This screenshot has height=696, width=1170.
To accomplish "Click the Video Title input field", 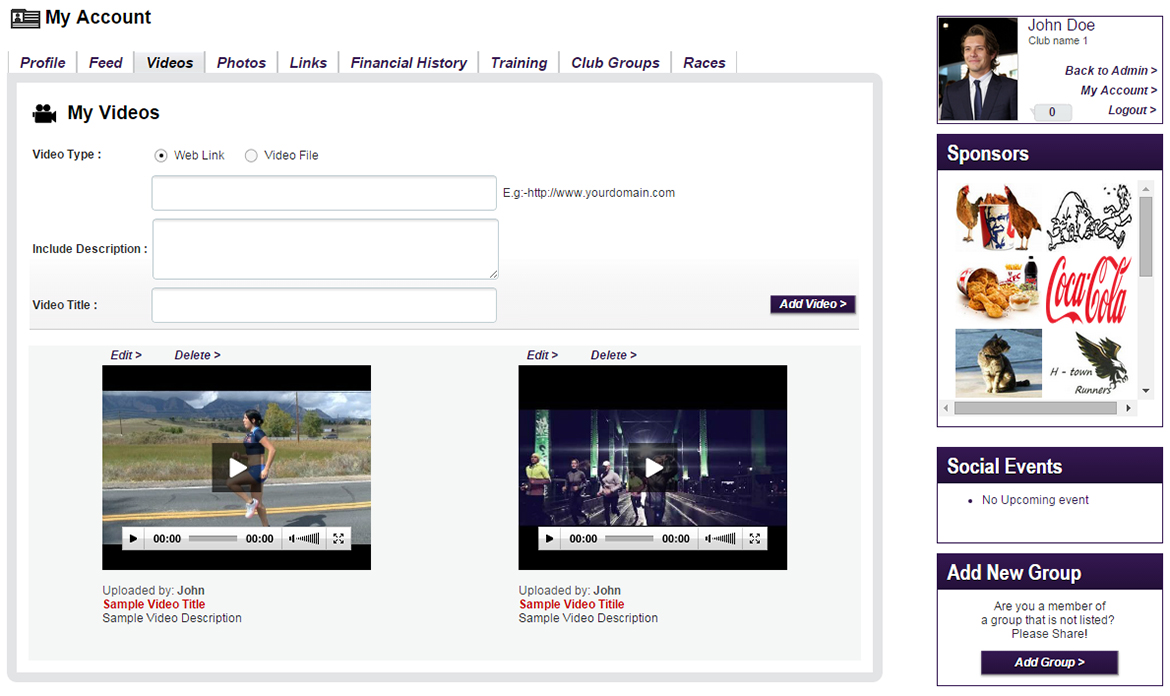I will (x=323, y=305).
